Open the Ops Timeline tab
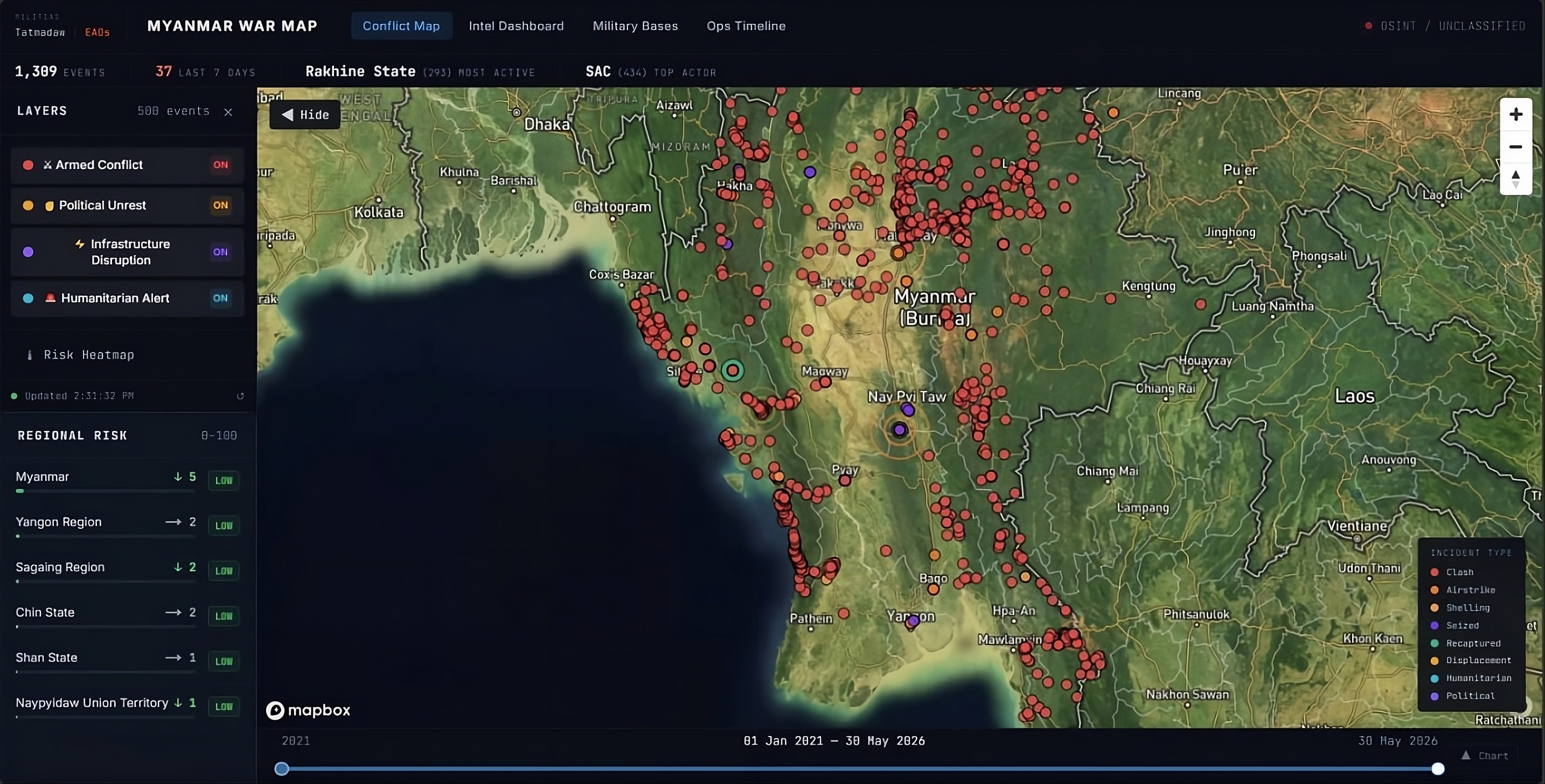This screenshot has width=1545, height=784. 746,26
